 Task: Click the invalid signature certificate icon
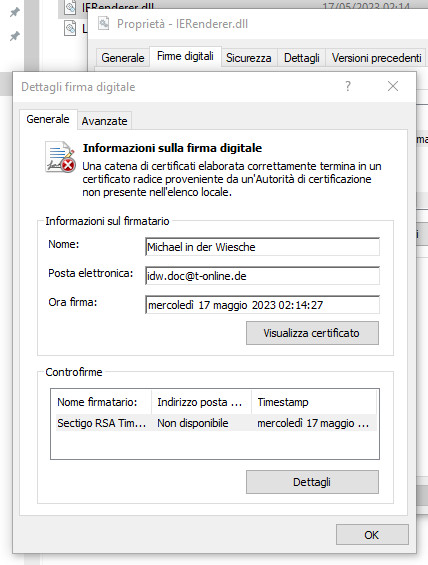coord(60,157)
